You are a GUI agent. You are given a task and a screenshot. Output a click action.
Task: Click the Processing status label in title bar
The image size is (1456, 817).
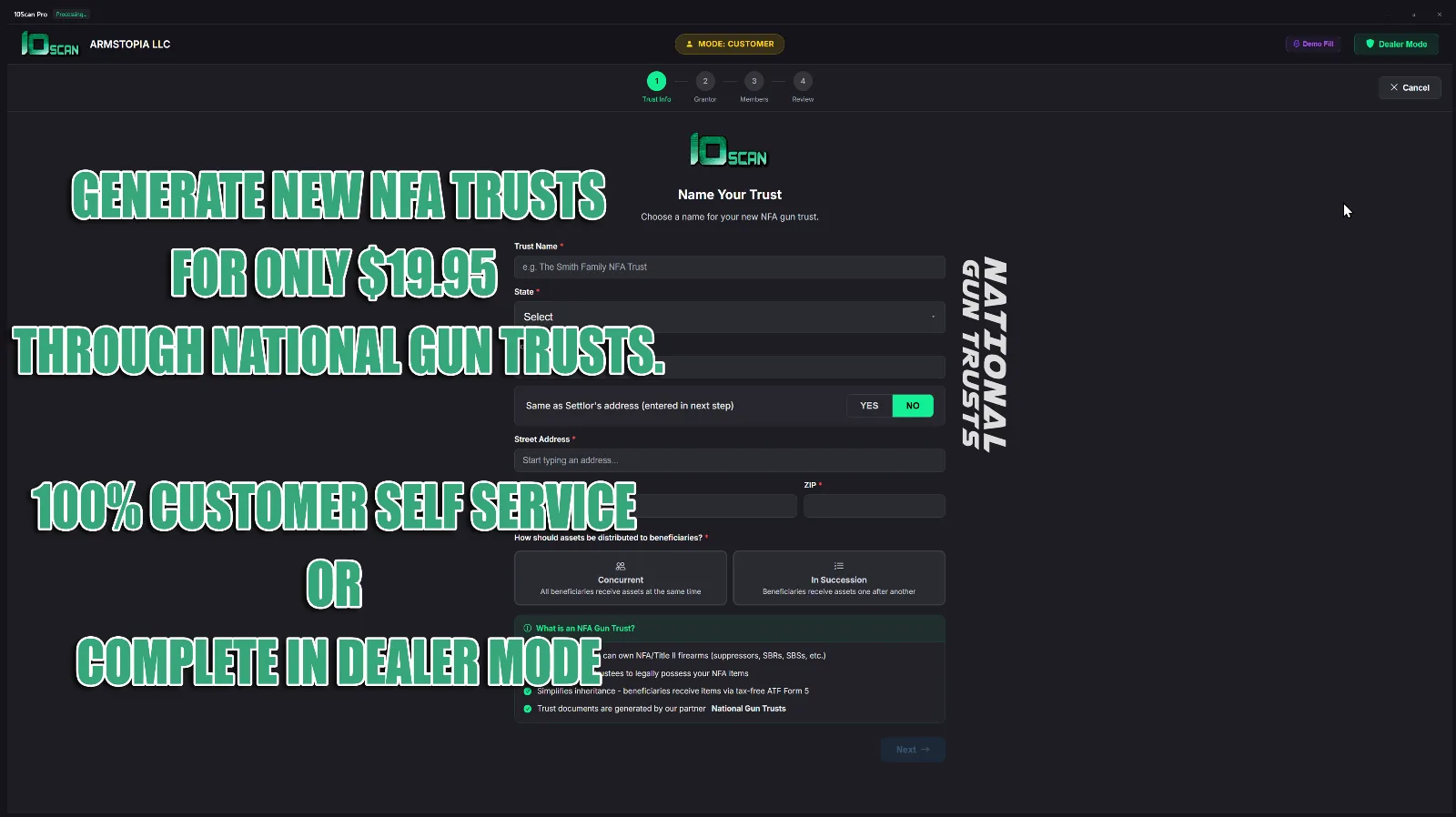[x=71, y=15]
